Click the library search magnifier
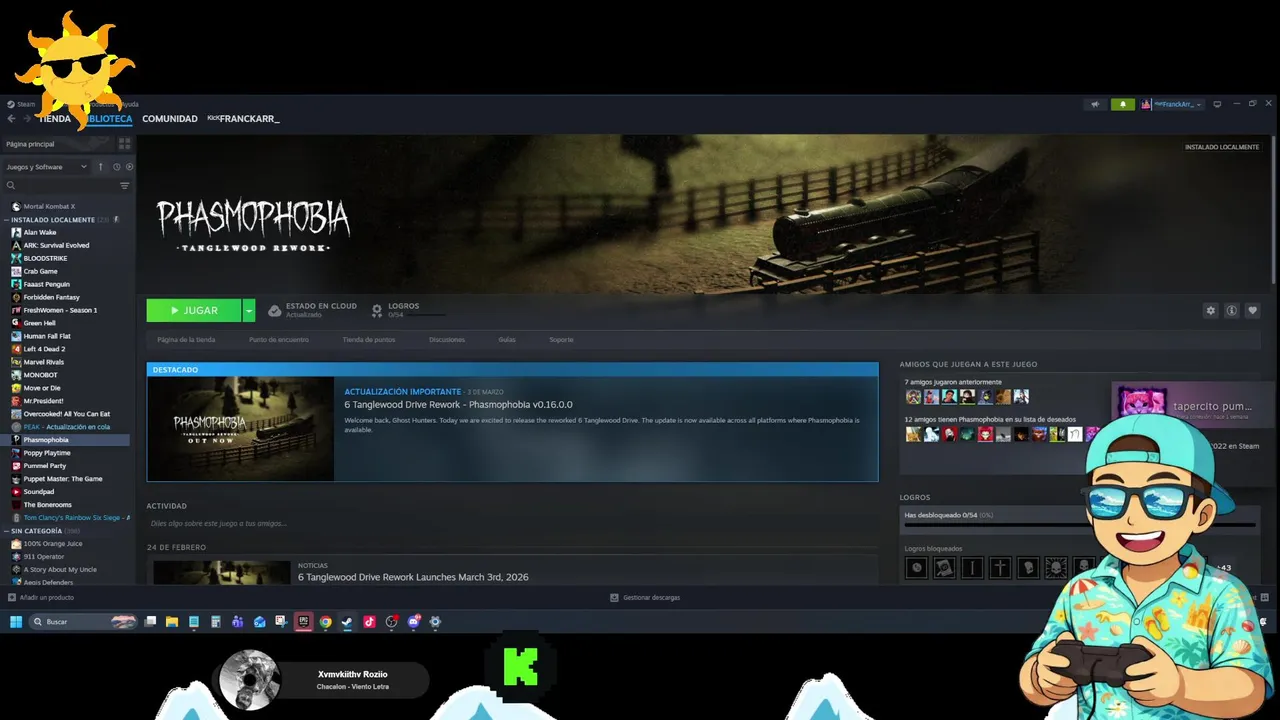This screenshot has width=1280, height=720. click(11, 185)
